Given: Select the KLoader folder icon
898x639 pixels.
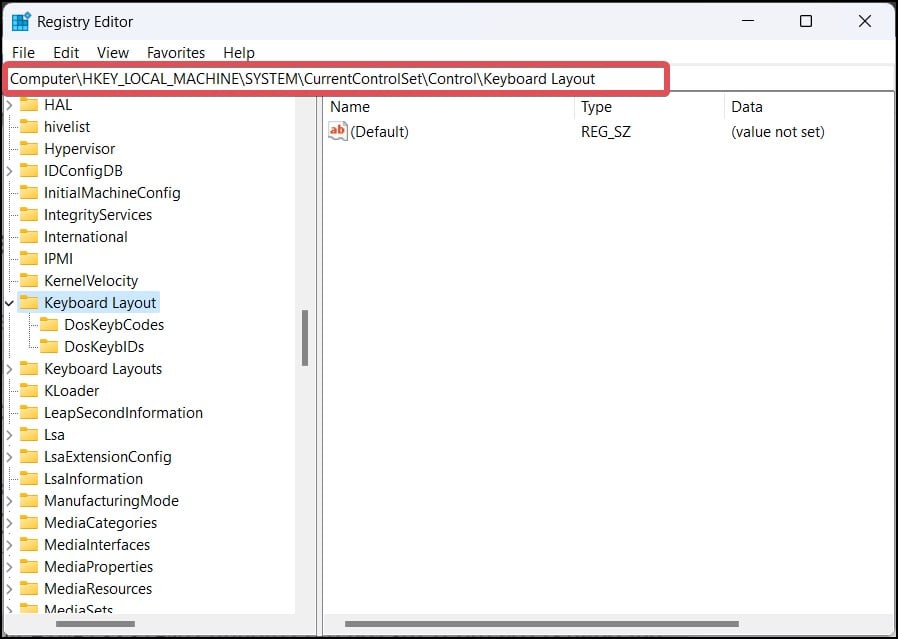Looking at the screenshot, I should point(29,390).
